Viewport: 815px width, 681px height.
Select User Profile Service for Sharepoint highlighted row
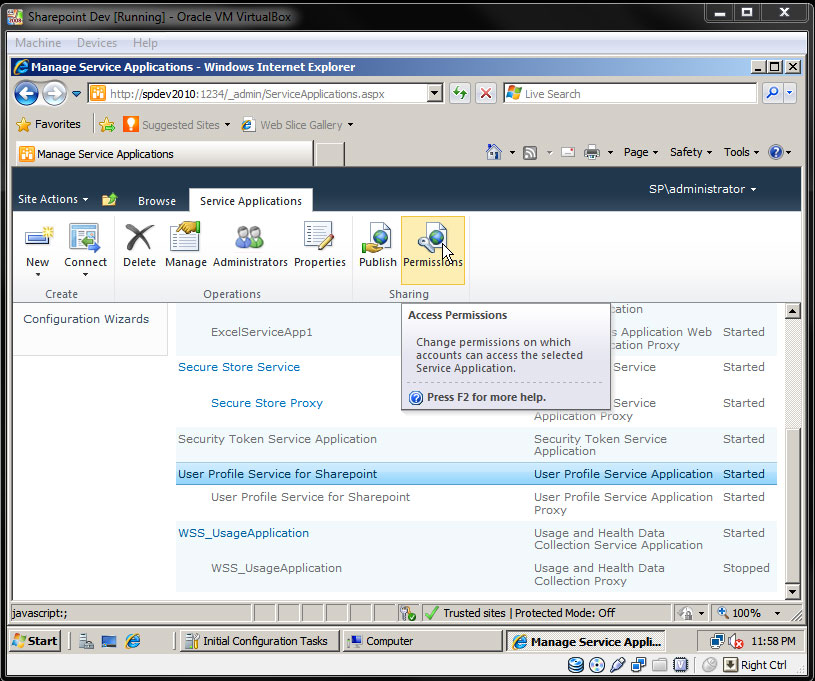click(476, 474)
